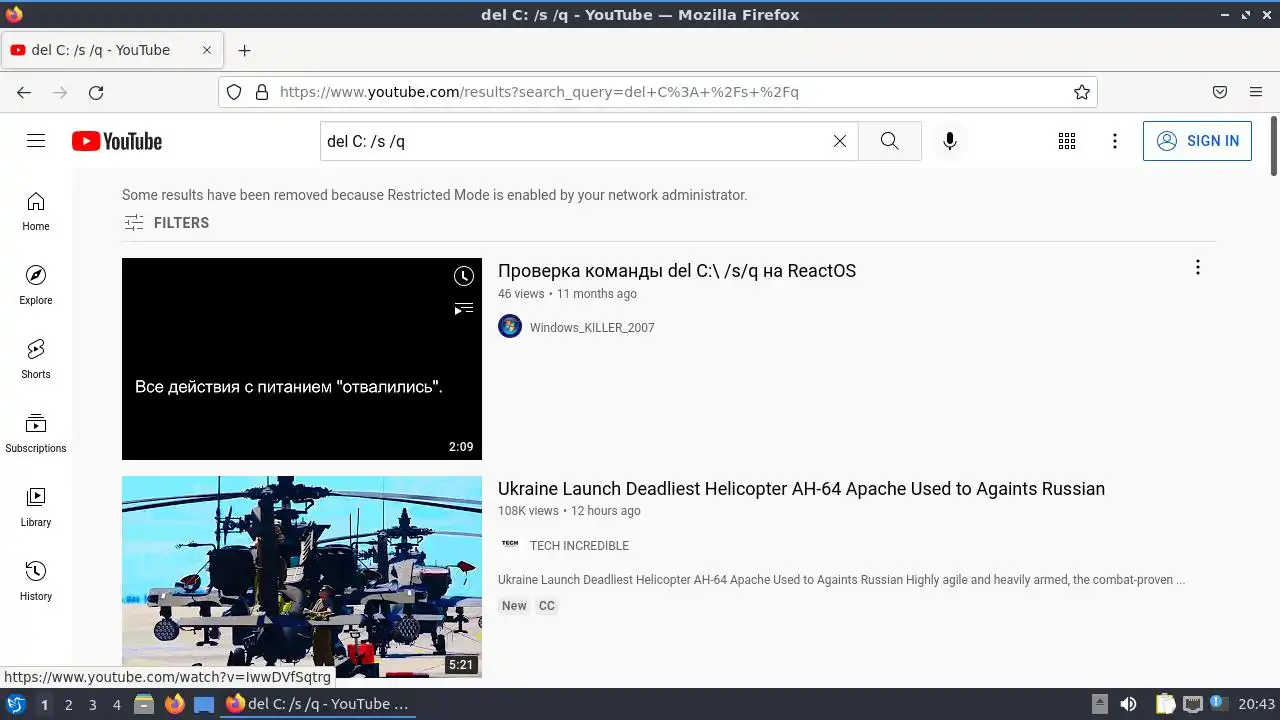Add ReactOS video to Watch later
This screenshot has height=720, width=1280.
tap(463, 276)
